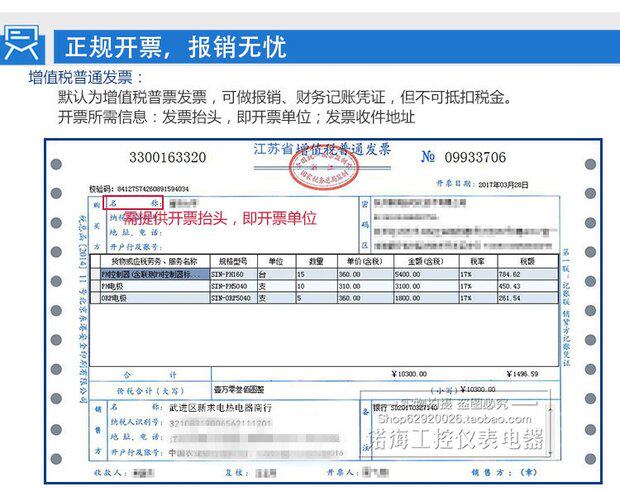The width and height of the screenshot is (620, 491).
Task: Click the "开票人" label at the bottom
Action: point(342,472)
